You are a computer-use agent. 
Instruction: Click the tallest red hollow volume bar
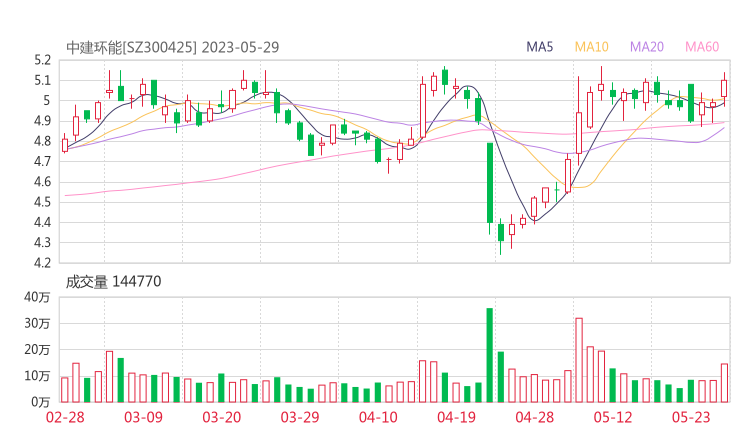pyautogui.click(x=579, y=360)
